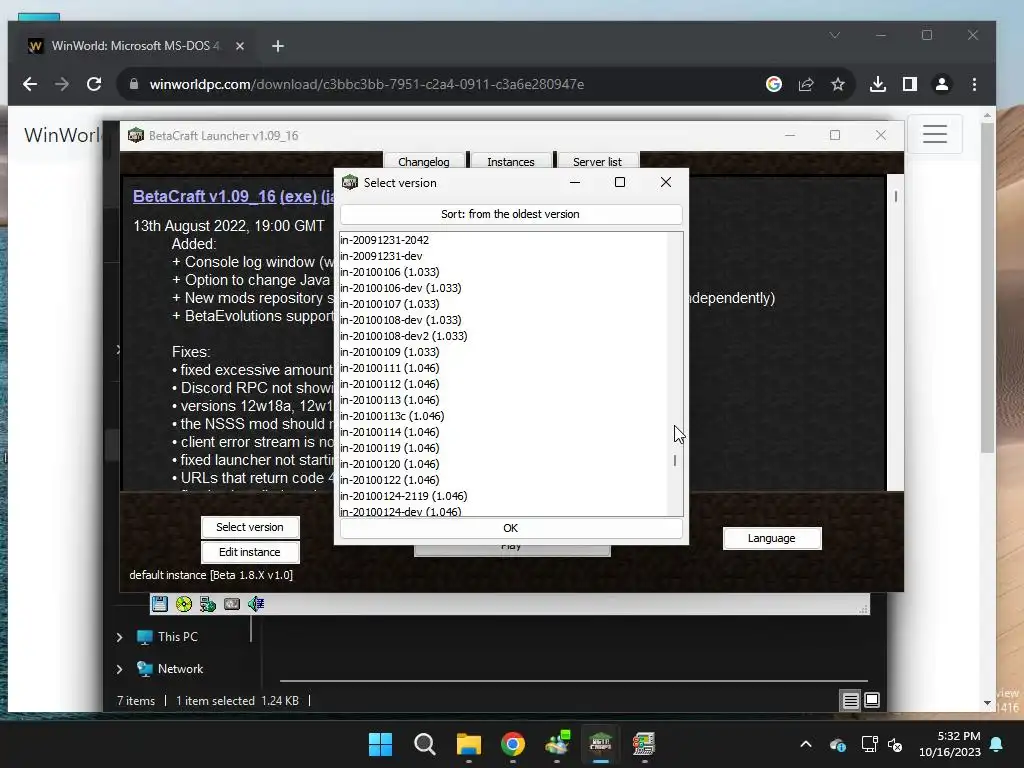Select version in-20100114 (1.046)
Screen dimensions: 1024x768
(x=503, y=432)
